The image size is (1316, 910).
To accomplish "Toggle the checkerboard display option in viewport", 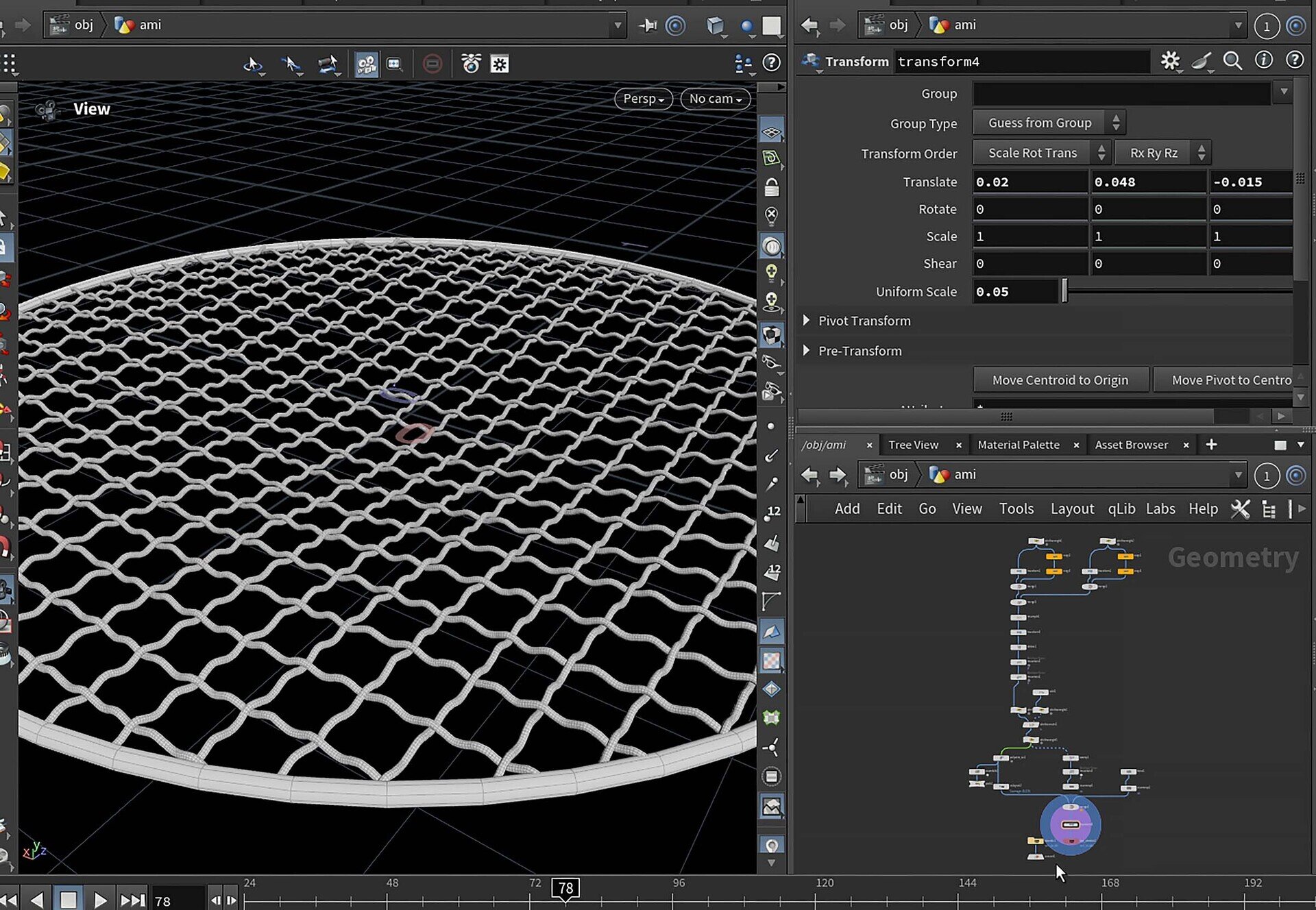I will (772, 660).
